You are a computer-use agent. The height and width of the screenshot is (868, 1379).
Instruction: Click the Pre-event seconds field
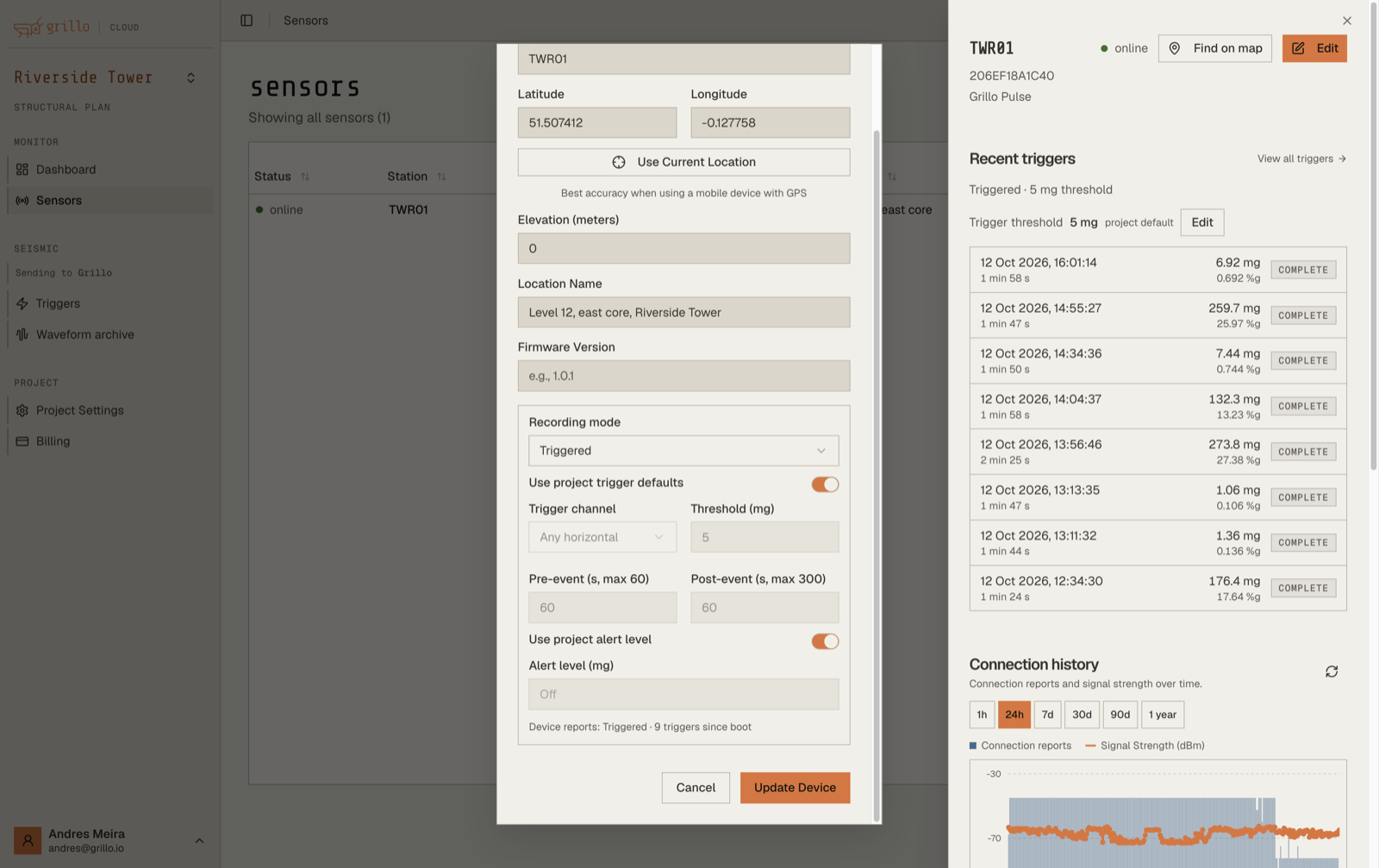[x=602, y=608]
